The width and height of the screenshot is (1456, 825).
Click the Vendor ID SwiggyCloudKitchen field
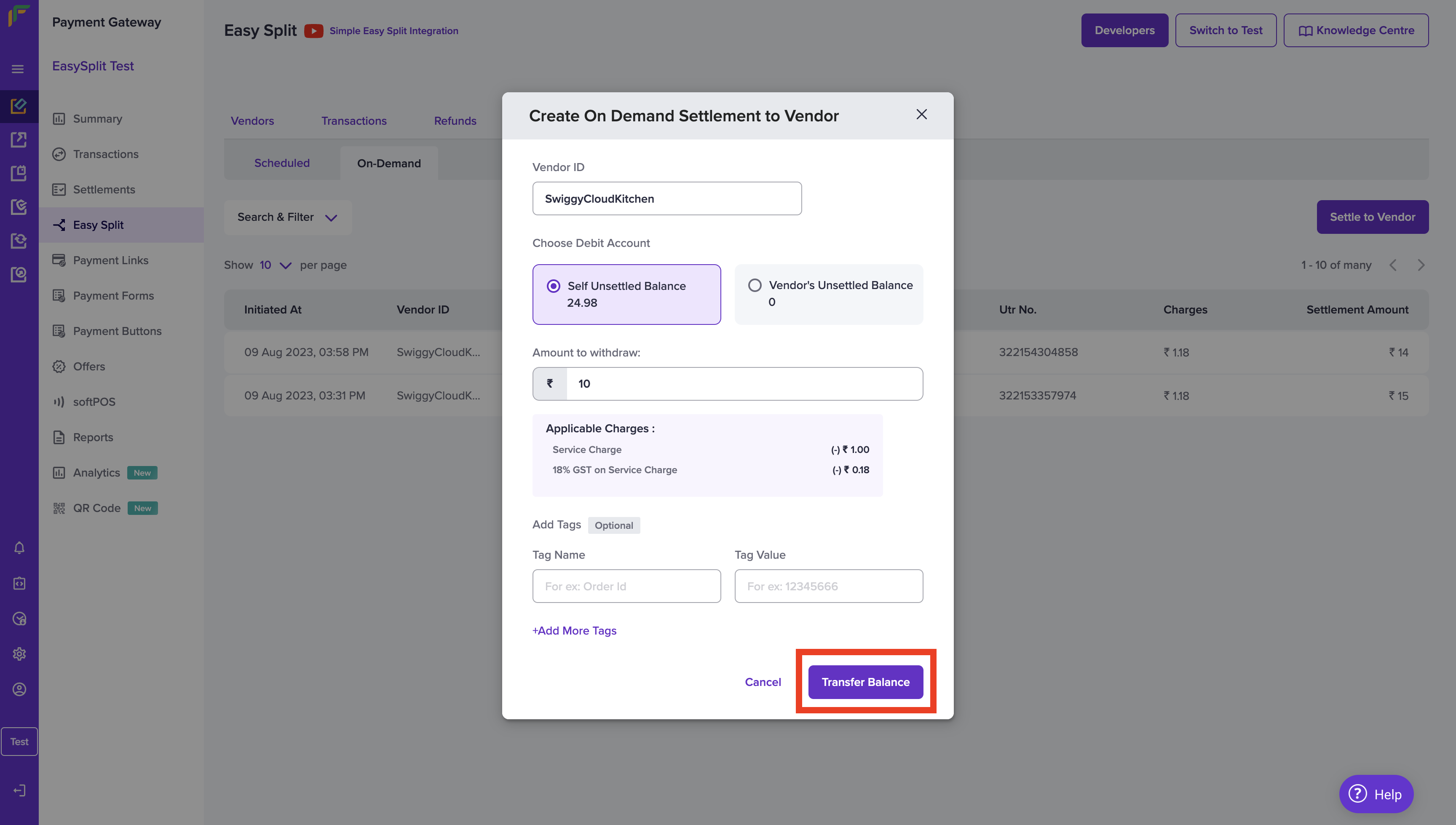pyautogui.click(x=666, y=198)
